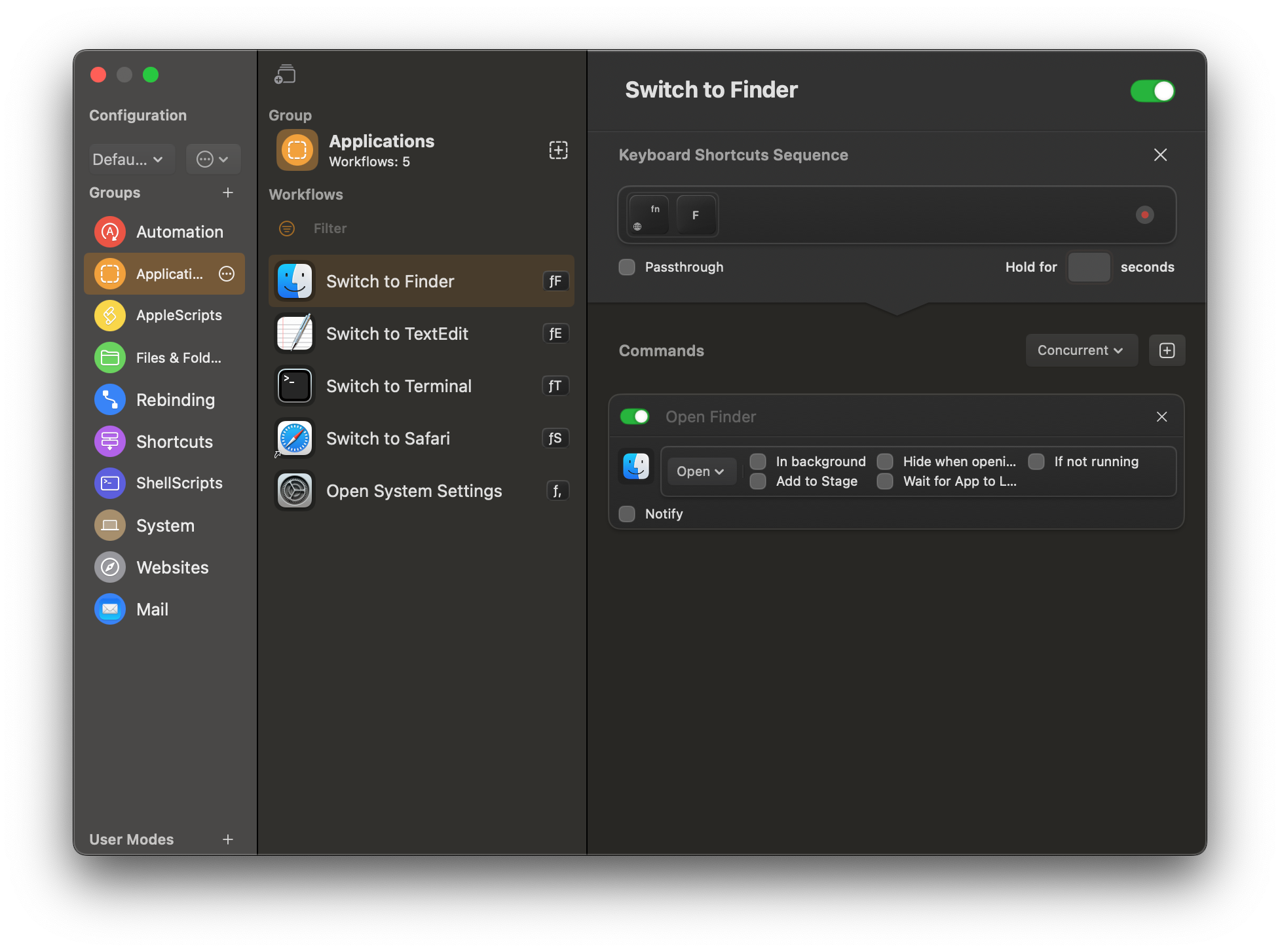Screen dimensions: 1280x952
Task: Enable the Notify checkbox
Action: tap(627, 514)
